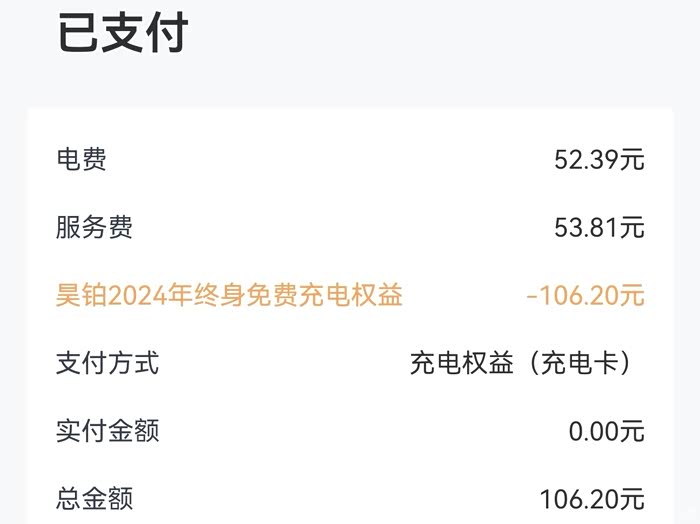
Task: Click the 53.81元 service fee amount
Action: tap(599, 228)
